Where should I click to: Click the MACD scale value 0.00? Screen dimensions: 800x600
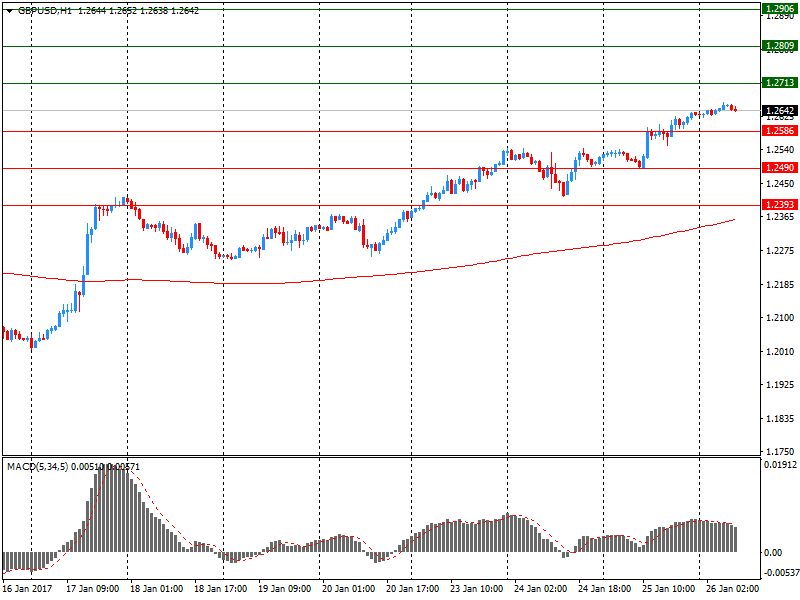coord(773,553)
